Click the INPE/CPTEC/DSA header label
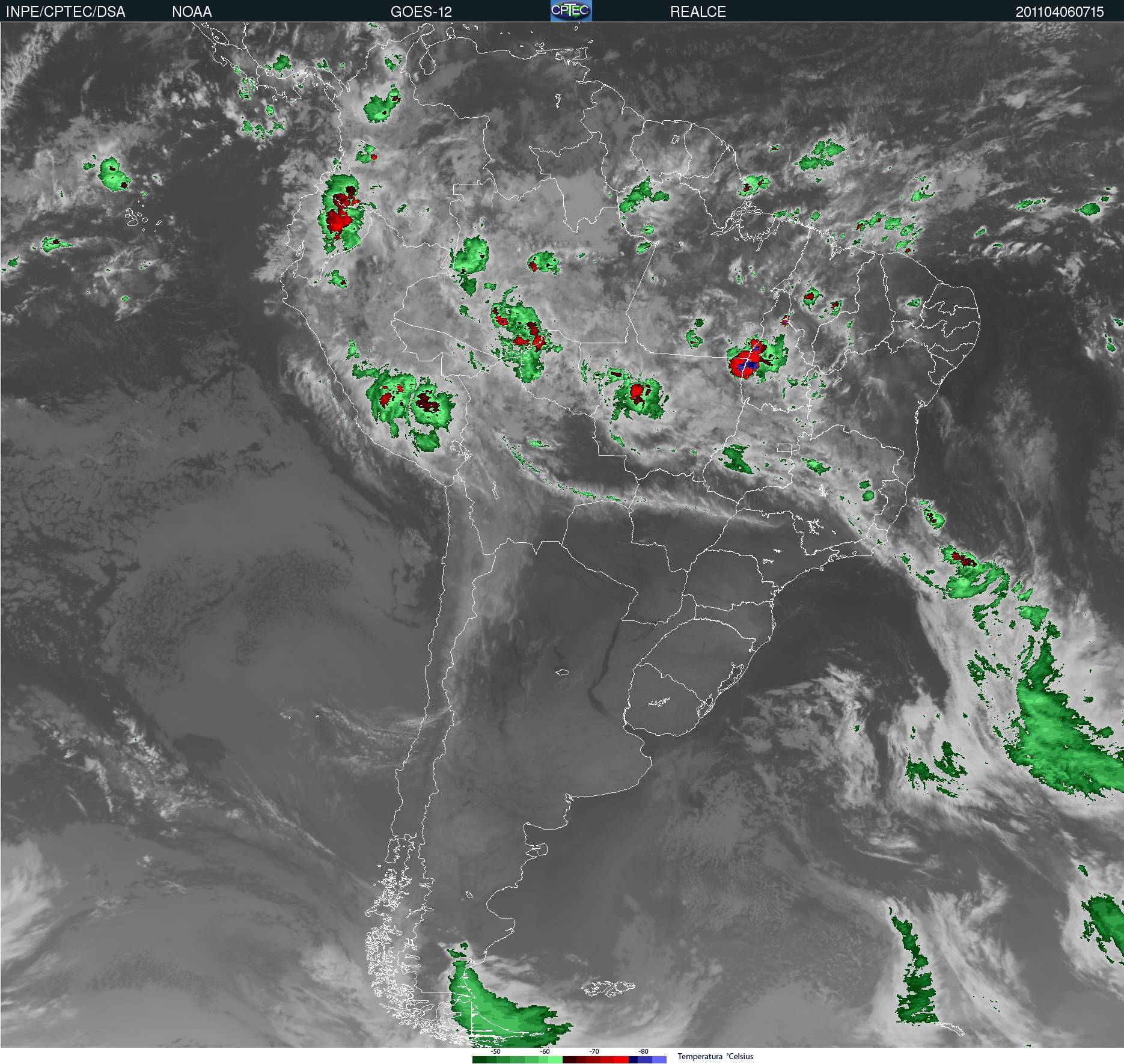Screen dimensions: 1124x1064 pos(66,11)
